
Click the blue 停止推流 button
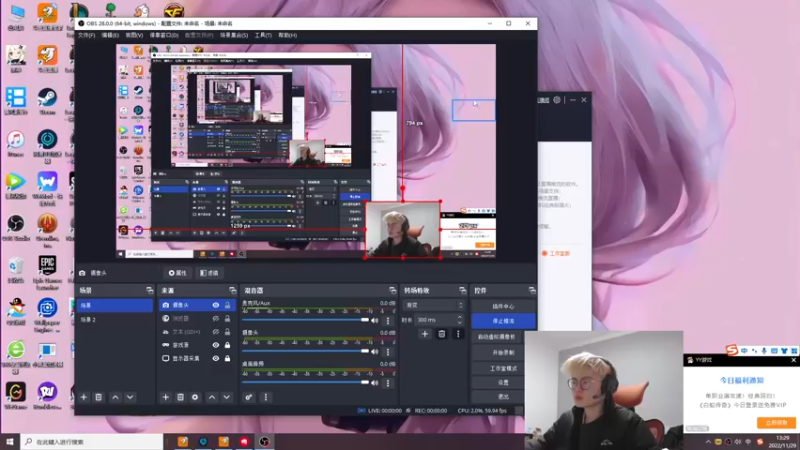coord(503,321)
